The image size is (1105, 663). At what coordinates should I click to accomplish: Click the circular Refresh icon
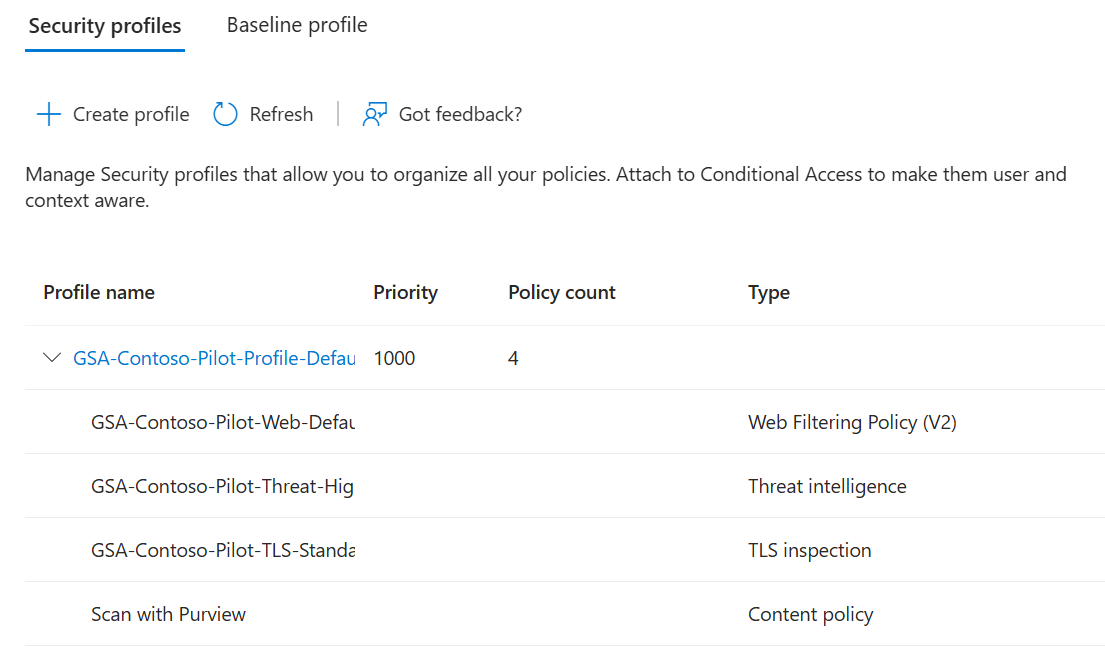226,114
